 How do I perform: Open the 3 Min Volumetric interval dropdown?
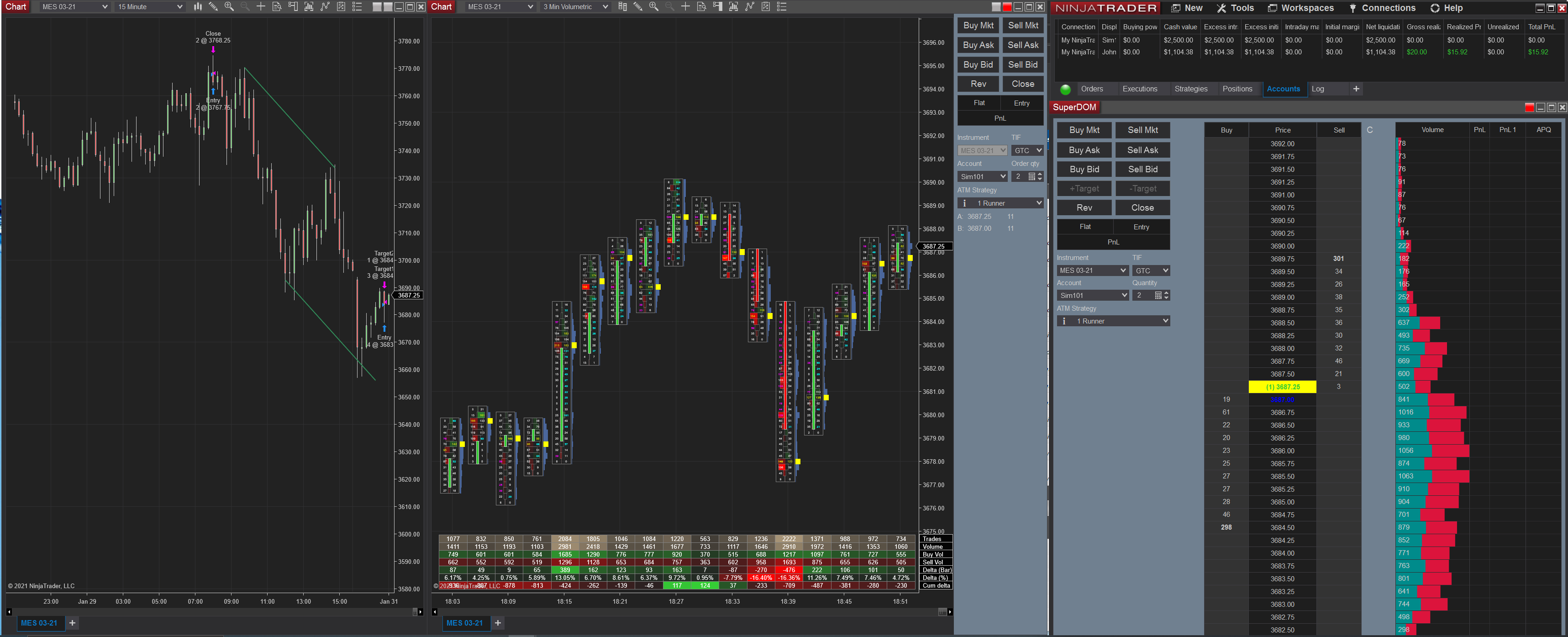click(x=575, y=7)
